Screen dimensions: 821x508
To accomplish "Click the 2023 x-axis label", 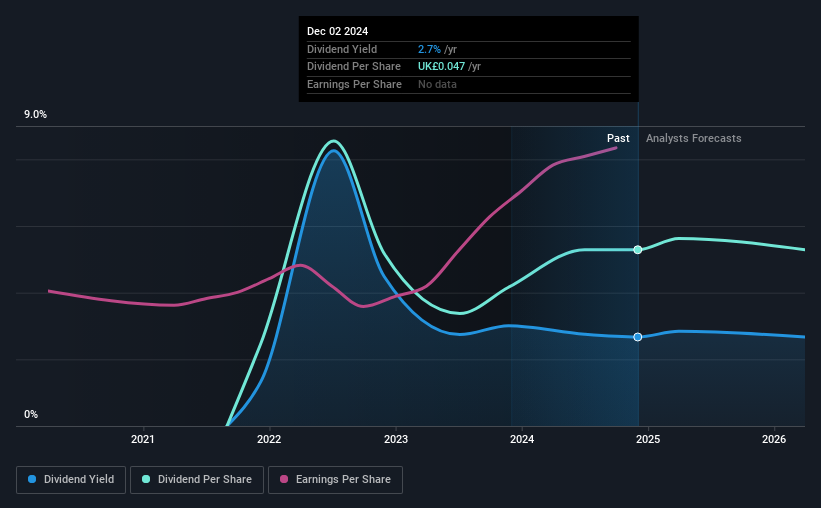I will 396,439.
